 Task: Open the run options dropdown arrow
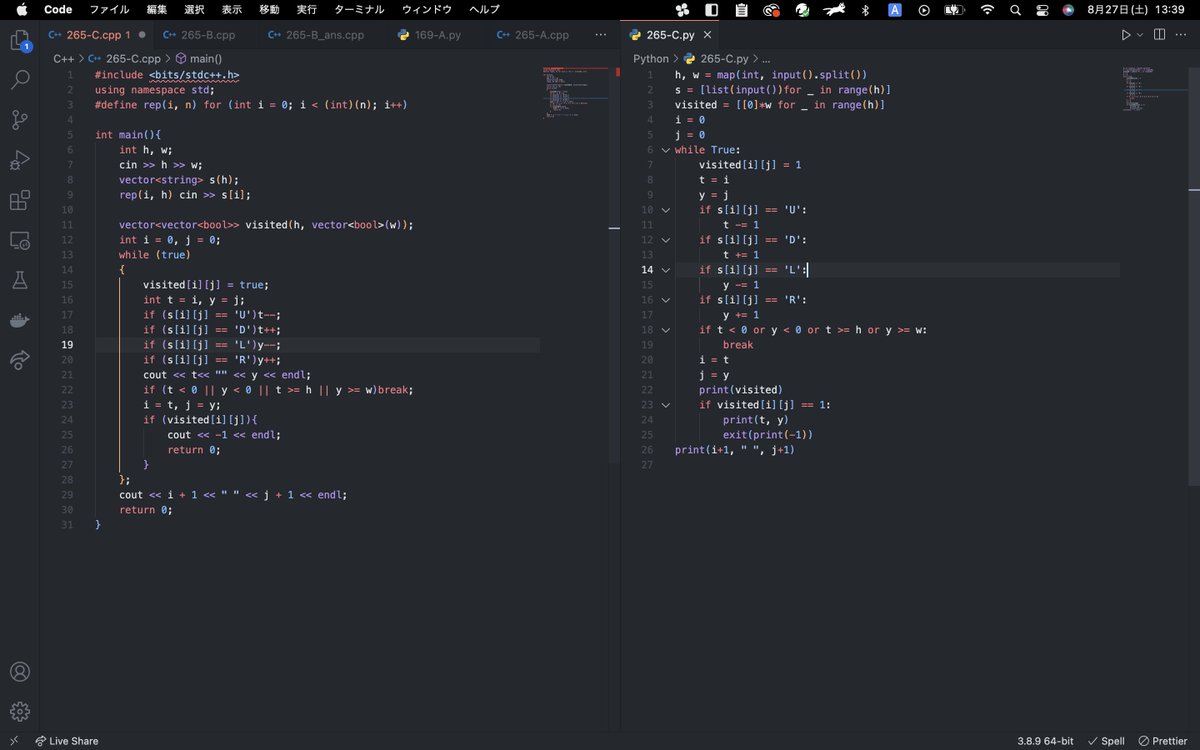[1140, 34]
